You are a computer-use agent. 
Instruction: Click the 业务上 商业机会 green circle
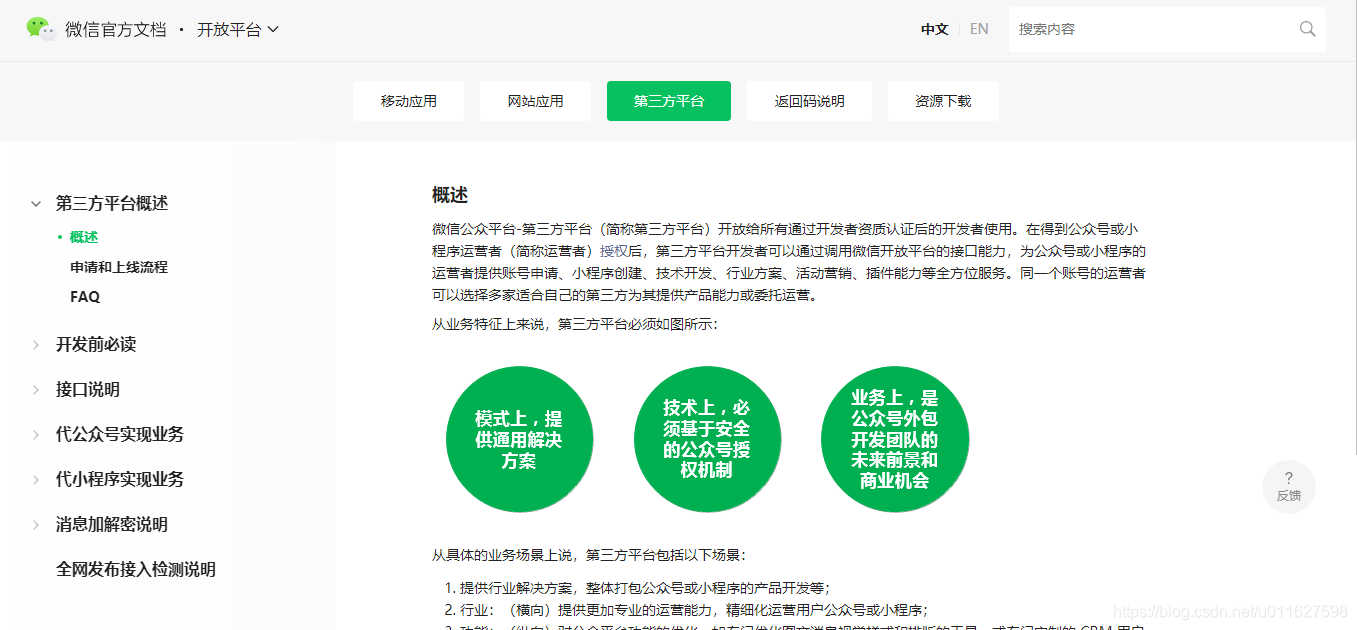[x=895, y=439]
